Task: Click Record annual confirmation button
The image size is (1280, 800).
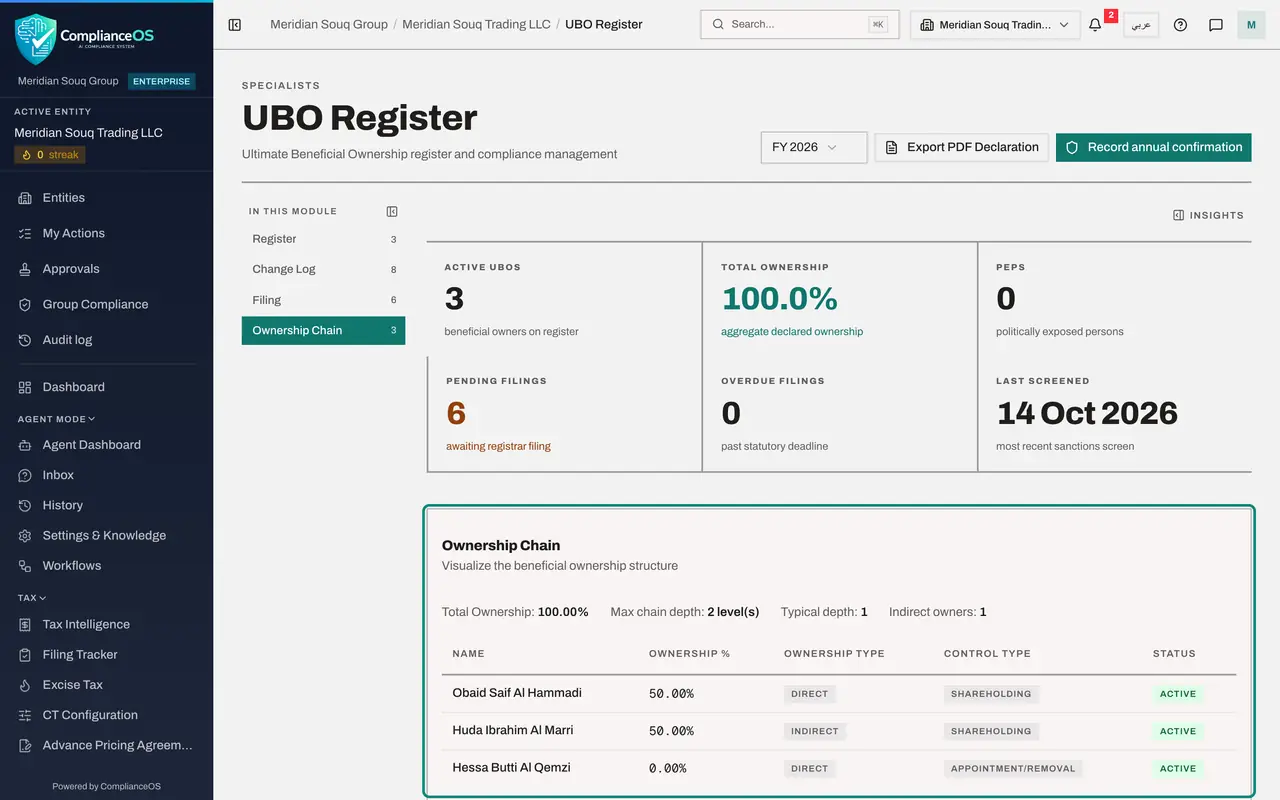Action: (1153, 147)
